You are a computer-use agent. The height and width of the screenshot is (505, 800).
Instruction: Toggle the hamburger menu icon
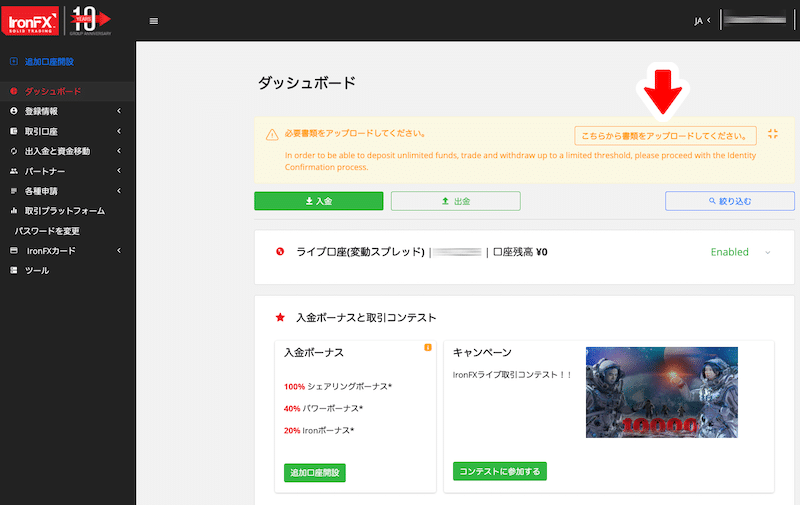[x=154, y=21]
